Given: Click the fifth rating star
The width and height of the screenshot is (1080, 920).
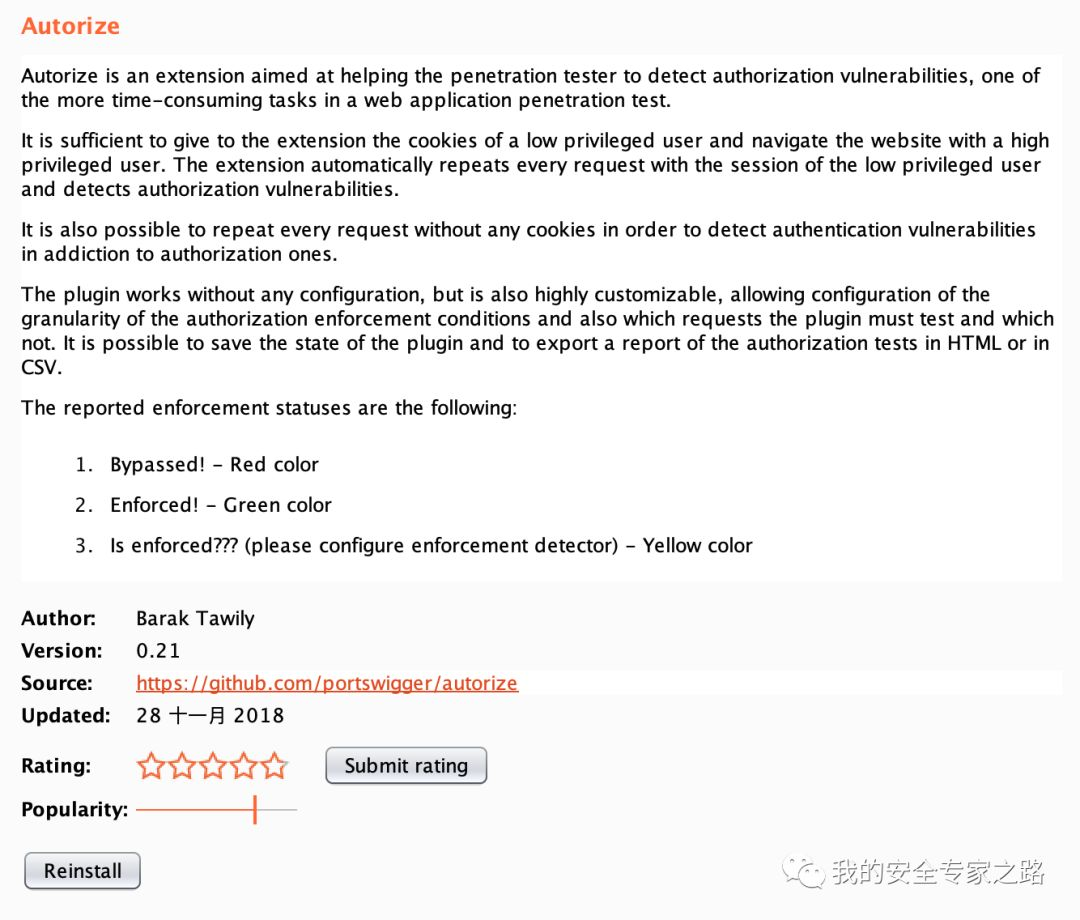Looking at the screenshot, I should click(274, 766).
